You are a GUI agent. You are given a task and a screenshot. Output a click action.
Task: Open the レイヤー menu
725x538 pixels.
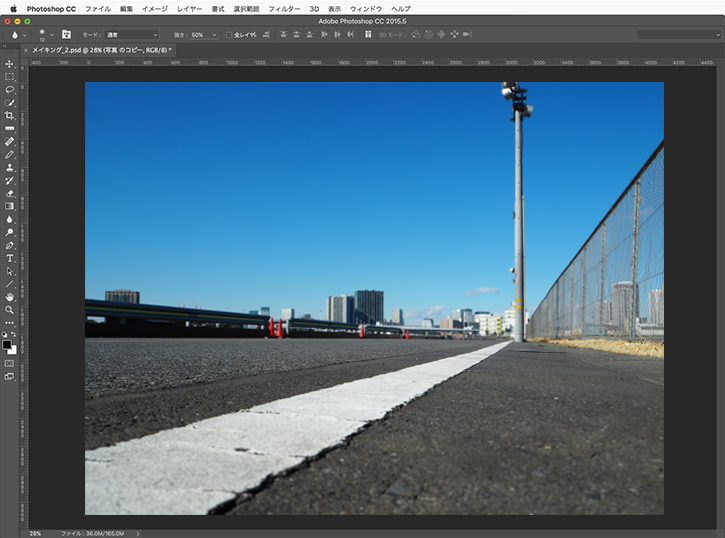point(190,9)
